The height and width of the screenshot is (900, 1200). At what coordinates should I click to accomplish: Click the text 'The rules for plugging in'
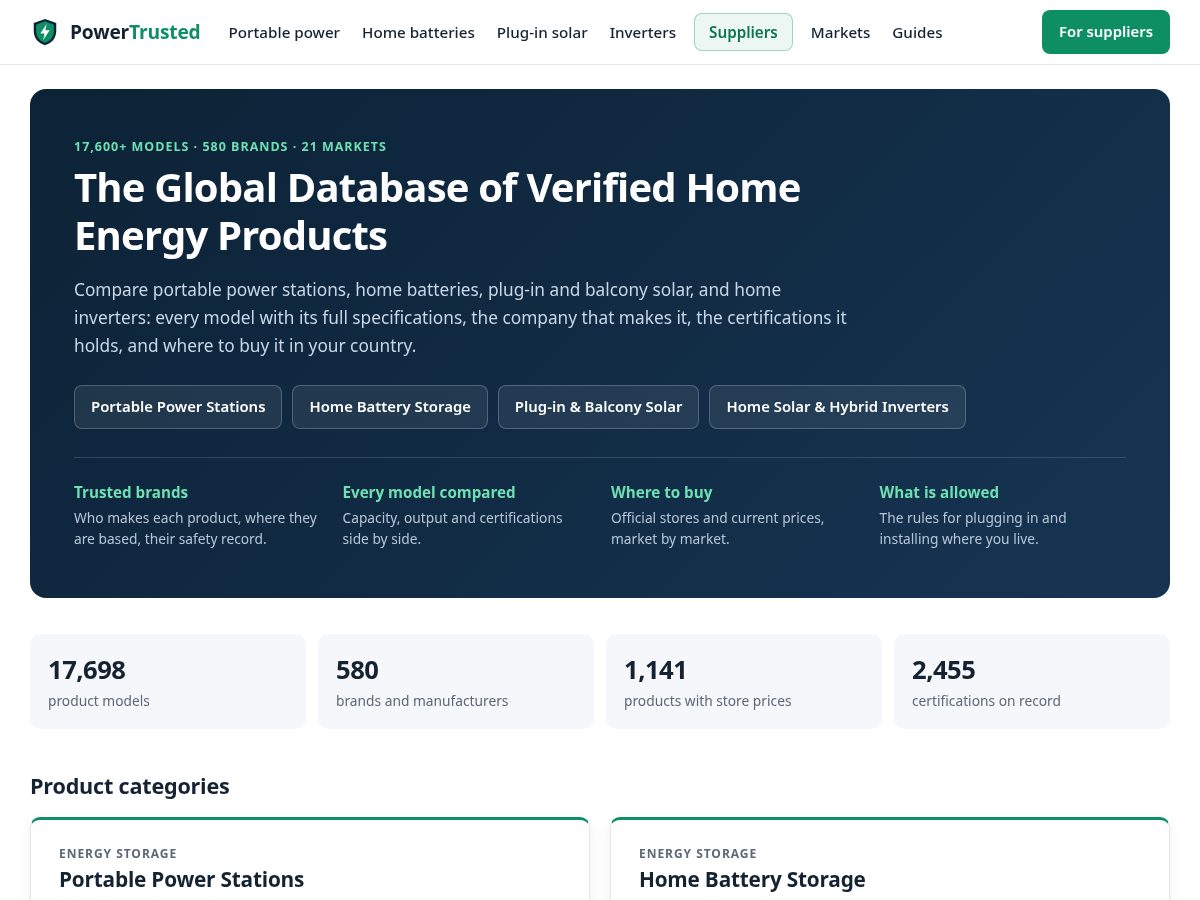pos(960,518)
